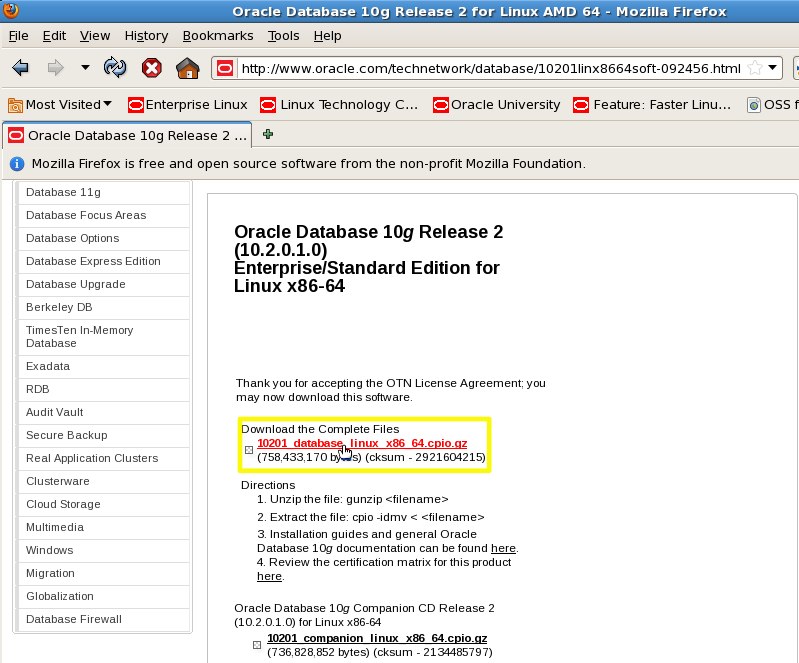Open Real Application Clusters in the sidebar
Viewport: 799px width, 663px height.
coord(103,458)
